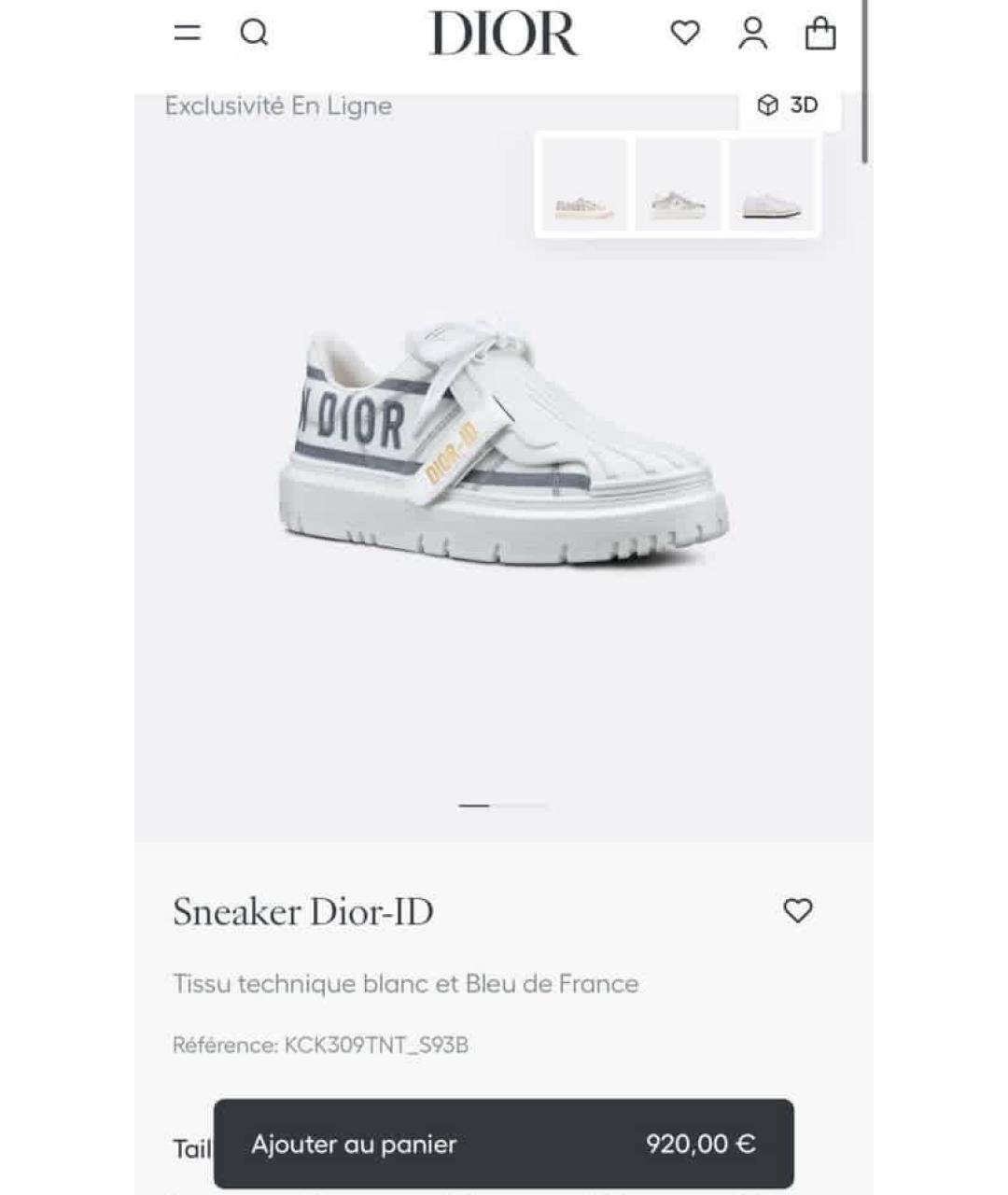Viewport: 1008px width, 1195px height.
Task: Select the third sneaker thumbnail
Action: 771,184
